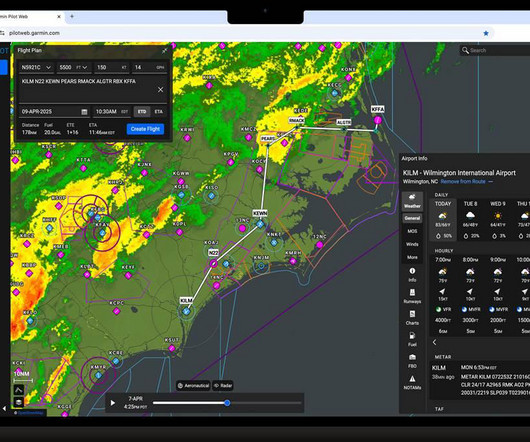Viewport: 530px width, 442px height.
Task: Select the ETD toggle
Action: (142, 112)
